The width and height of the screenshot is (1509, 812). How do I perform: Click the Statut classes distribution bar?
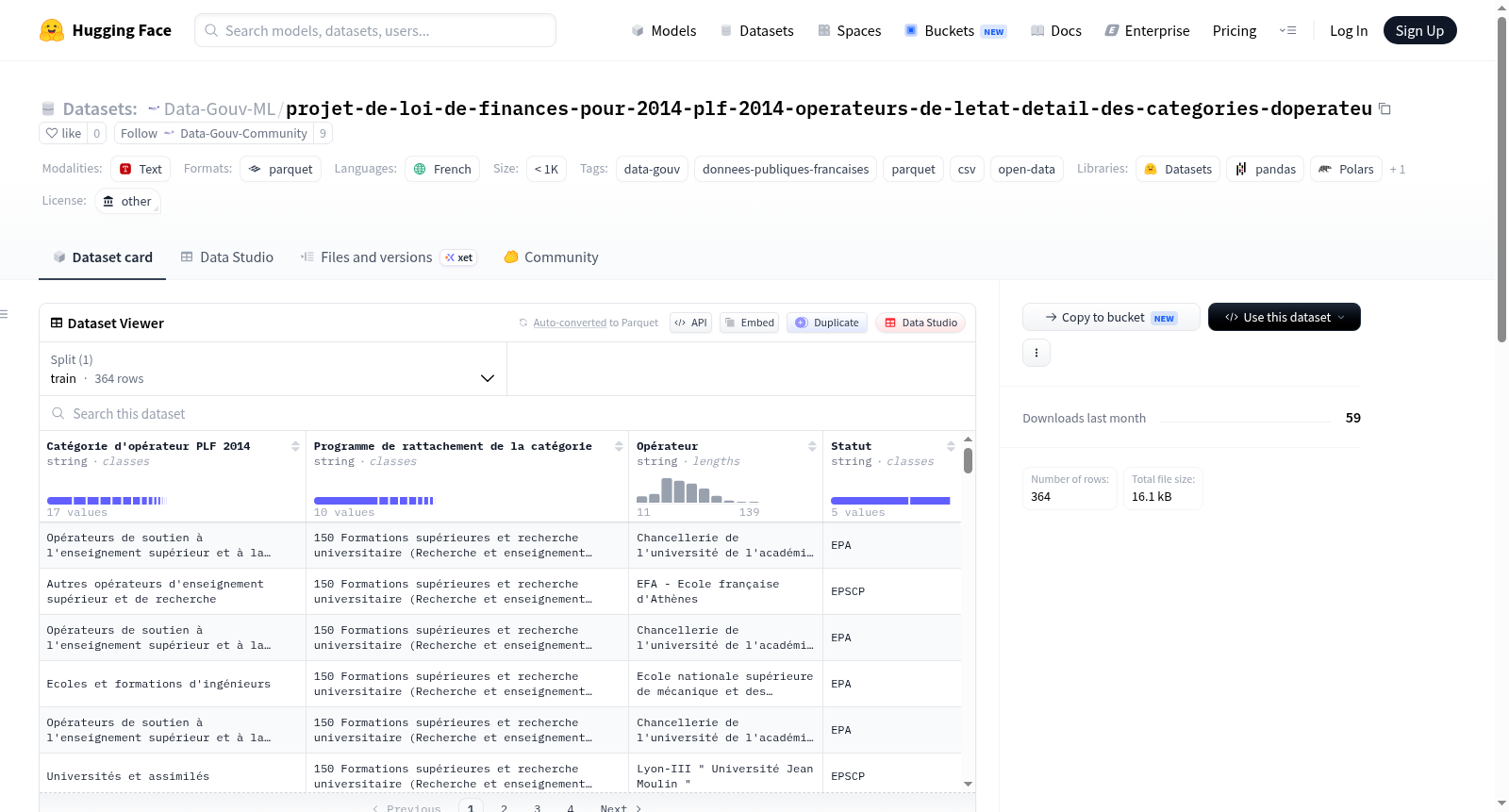(x=890, y=501)
